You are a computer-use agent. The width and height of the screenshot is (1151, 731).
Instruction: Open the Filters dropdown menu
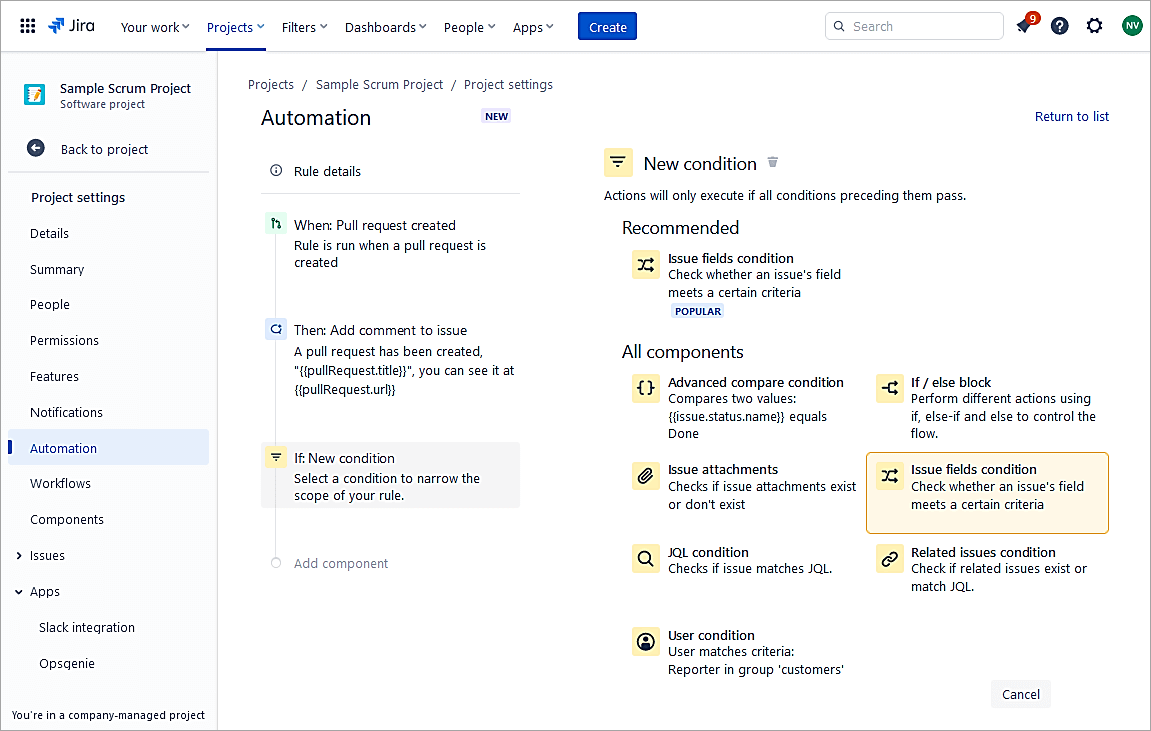(x=305, y=27)
